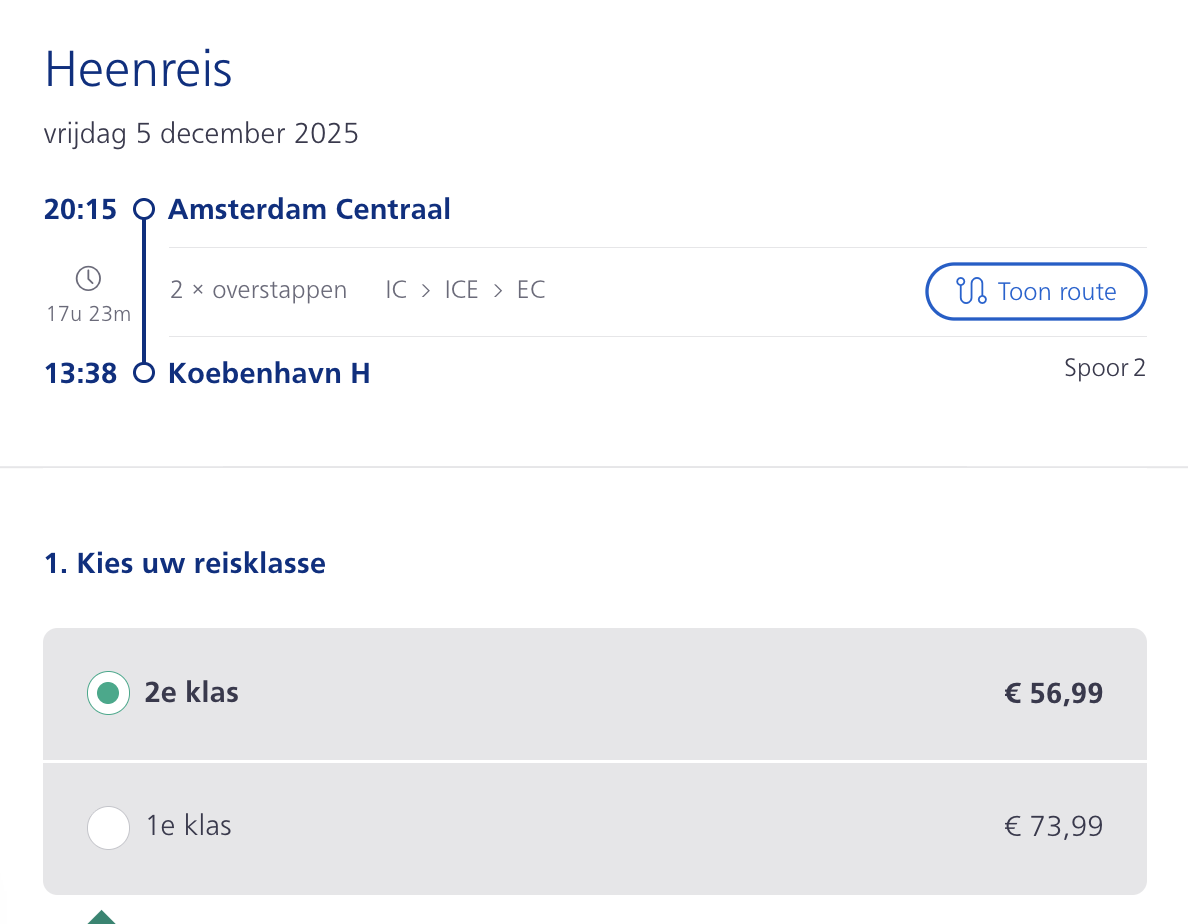Click the departure circle marker at Amsterdam Centraal

(x=144, y=209)
